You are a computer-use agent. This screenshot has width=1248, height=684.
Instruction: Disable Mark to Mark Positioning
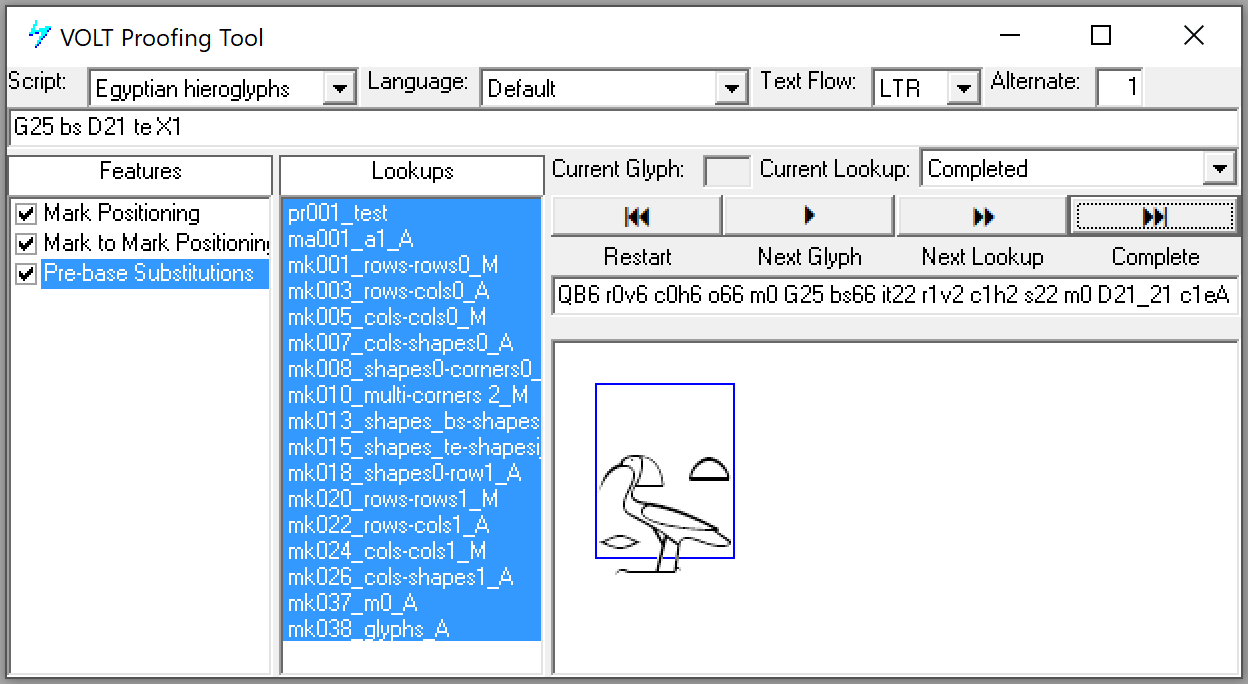[25, 243]
